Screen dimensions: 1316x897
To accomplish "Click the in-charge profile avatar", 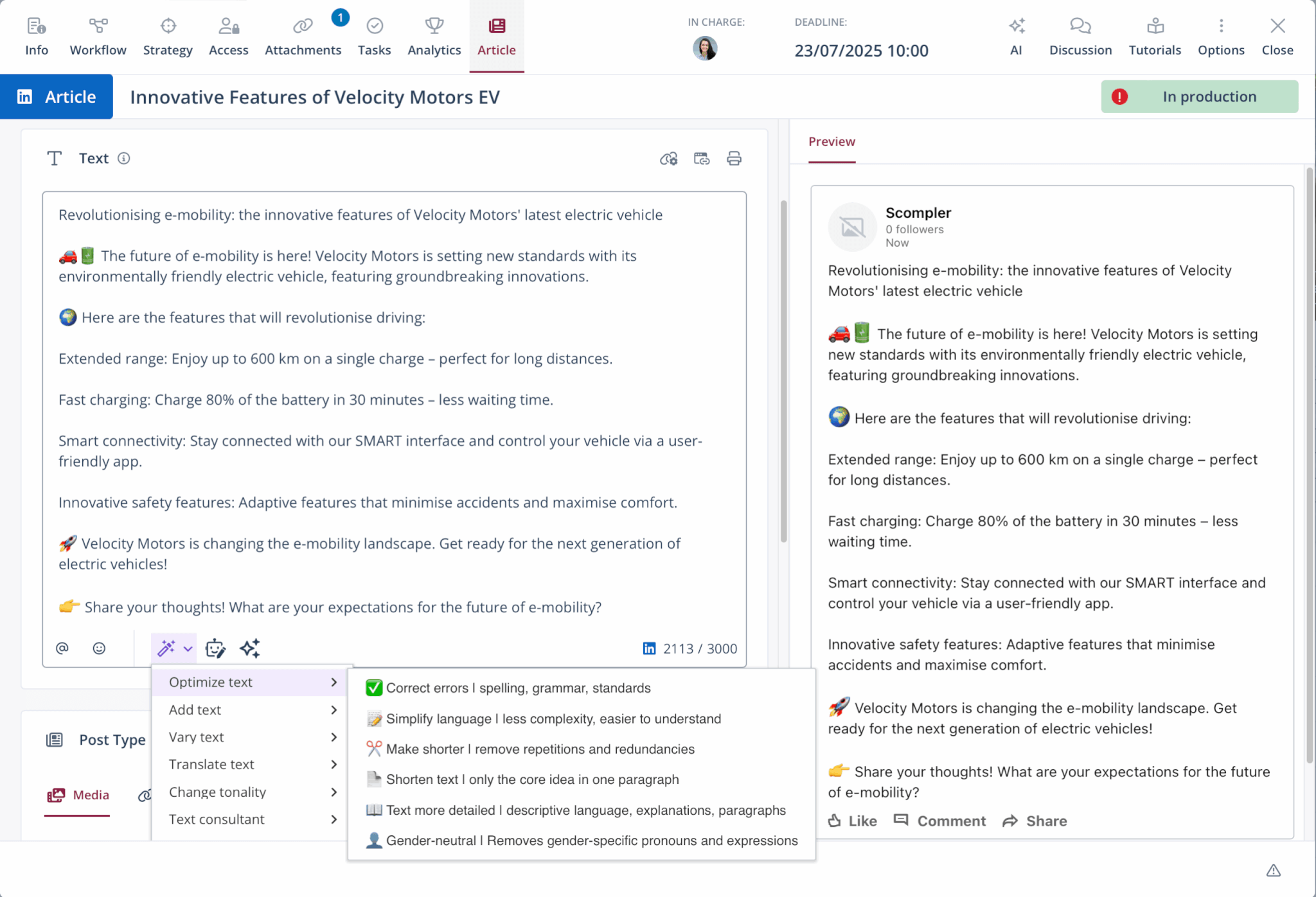I will (705, 48).
